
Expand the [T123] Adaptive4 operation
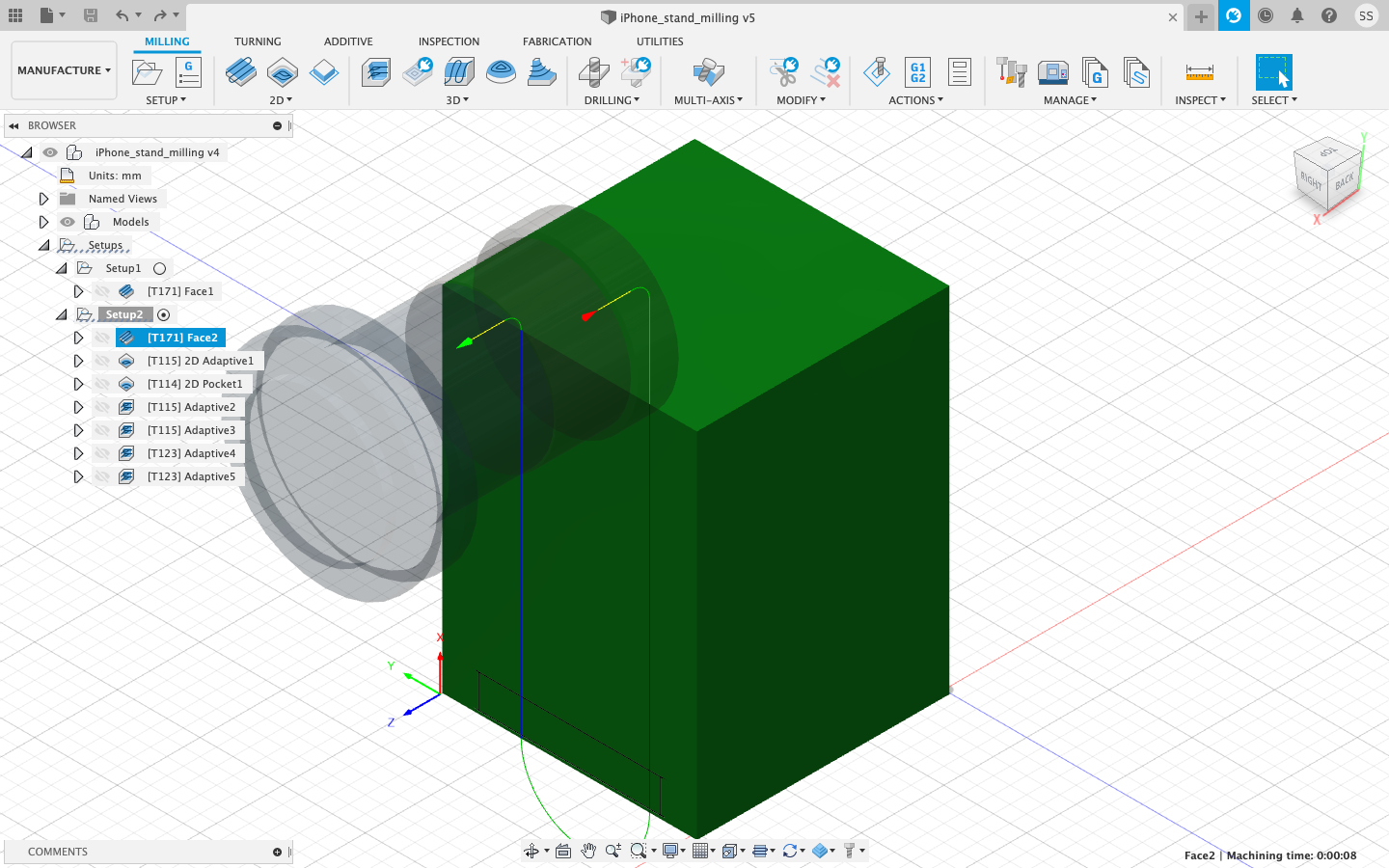(78, 453)
